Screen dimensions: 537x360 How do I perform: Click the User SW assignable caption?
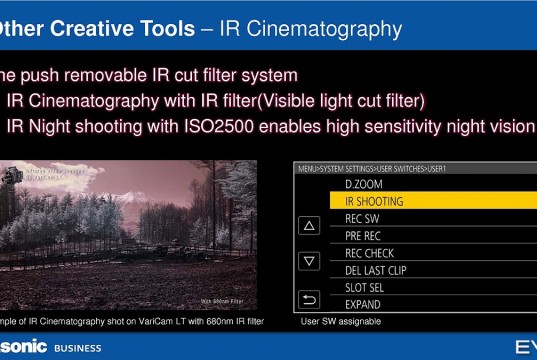[341, 322]
